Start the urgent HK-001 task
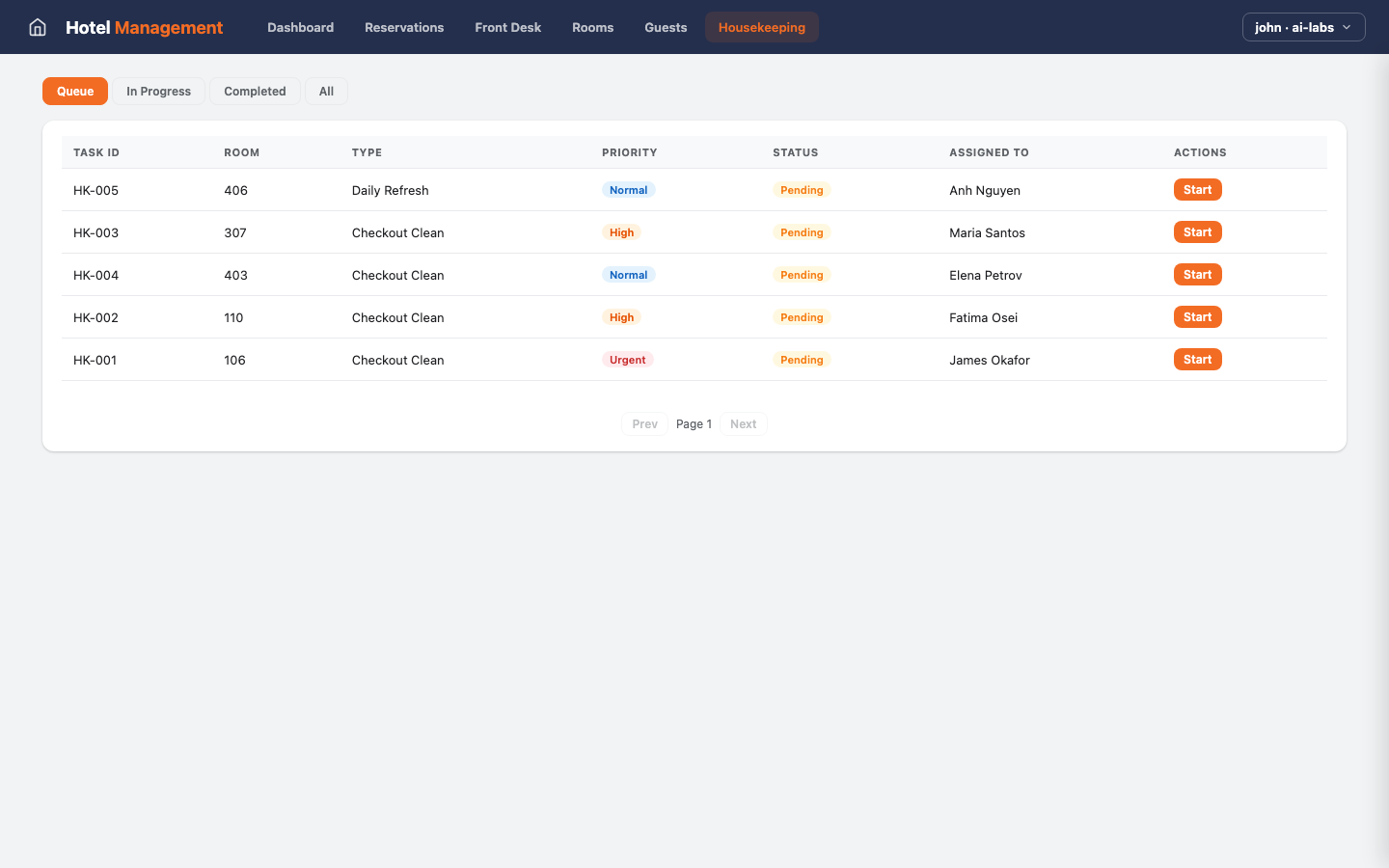The image size is (1389, 868). [x=1197, y=360]
